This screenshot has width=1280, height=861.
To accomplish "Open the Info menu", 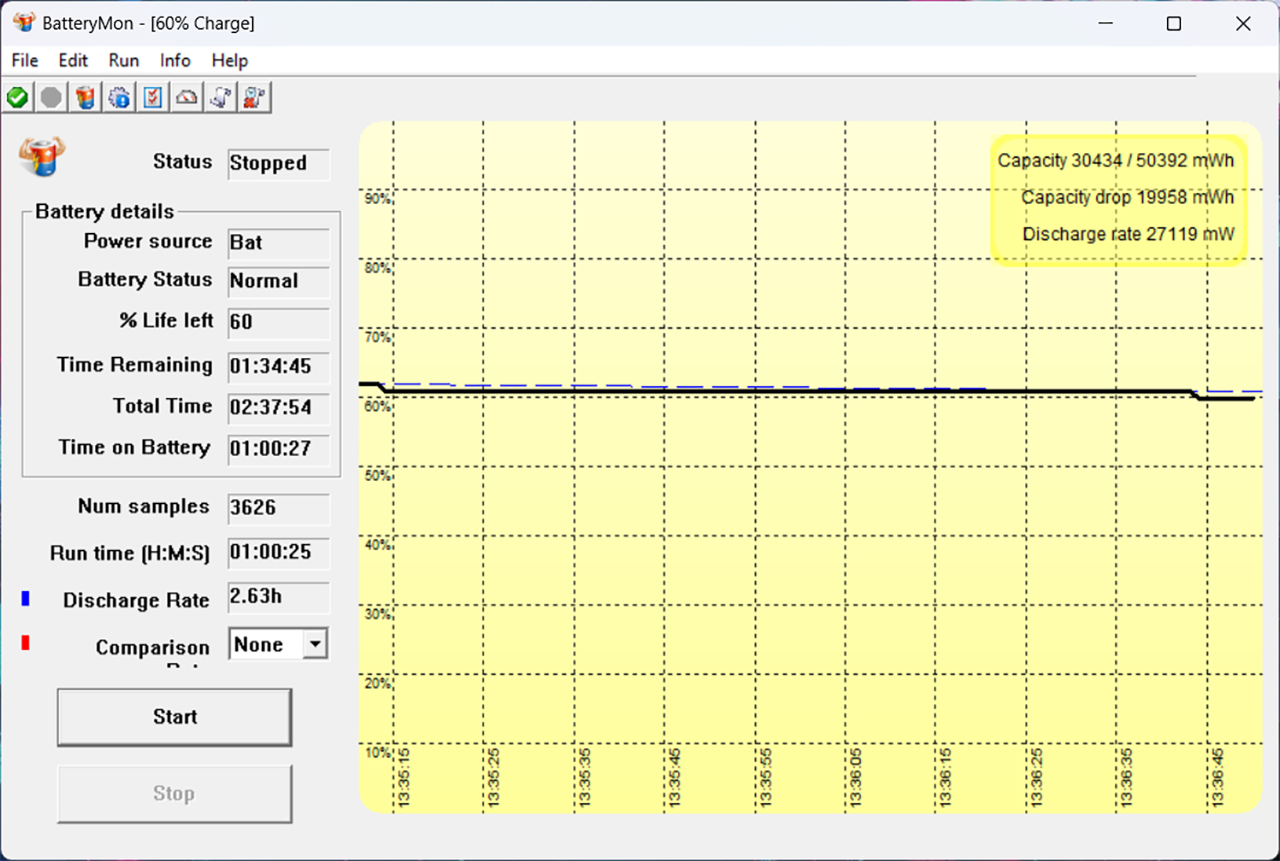I will (x=175, y=60).
